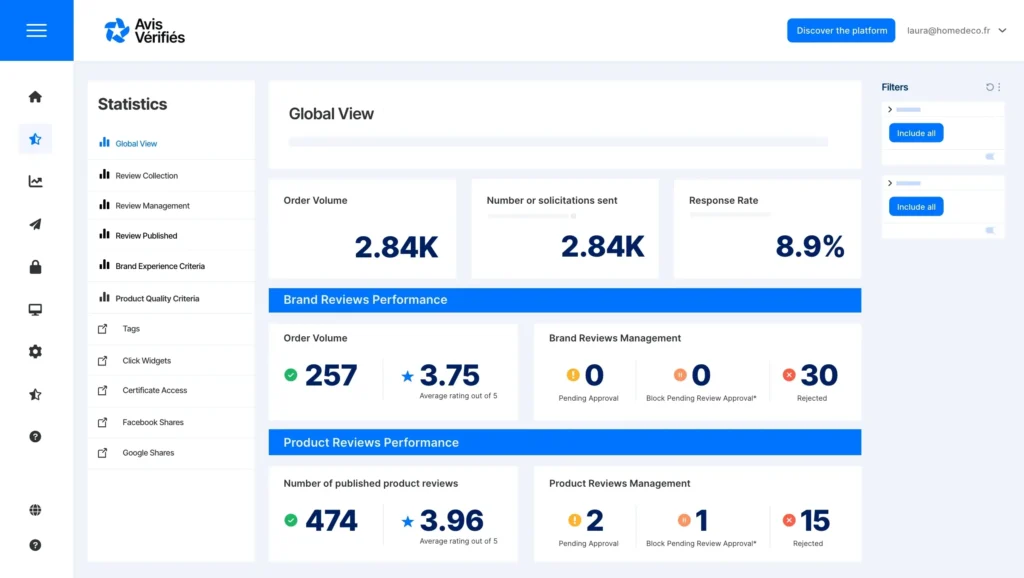The height and width of the screenshot is (578, 1024).
Task: Open the Tags link
Action: click(x=131, y=329)
